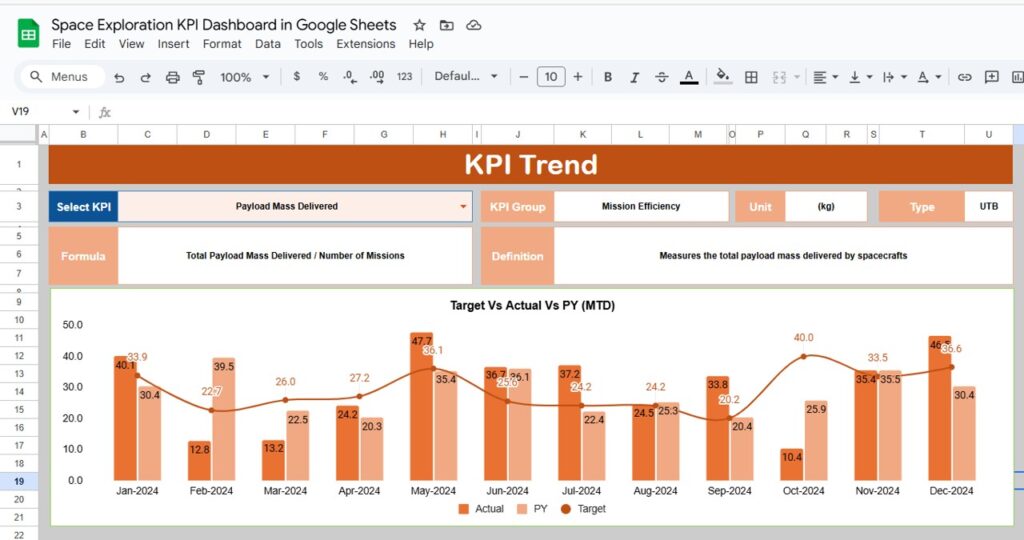Select column C header

point(147,135)
